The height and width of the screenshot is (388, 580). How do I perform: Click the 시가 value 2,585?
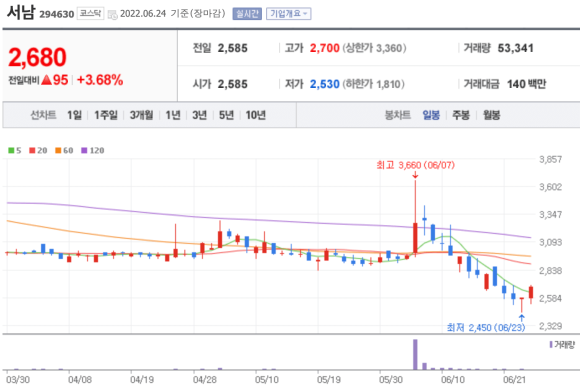[233, 84]
